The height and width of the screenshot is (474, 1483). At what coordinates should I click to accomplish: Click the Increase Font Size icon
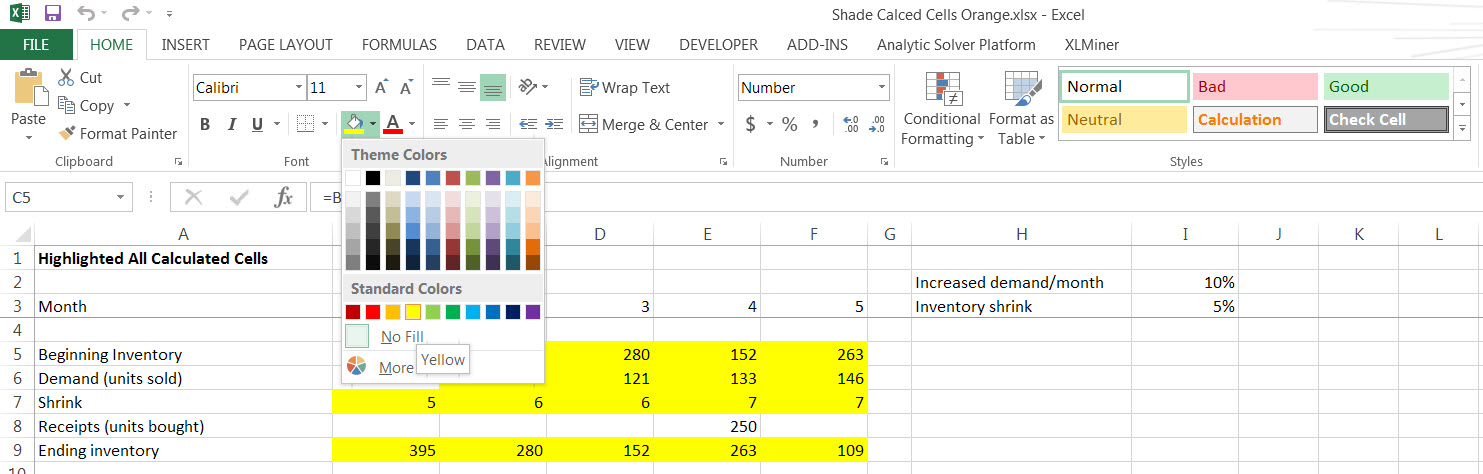pyautogui.click(x=381, y=88)
